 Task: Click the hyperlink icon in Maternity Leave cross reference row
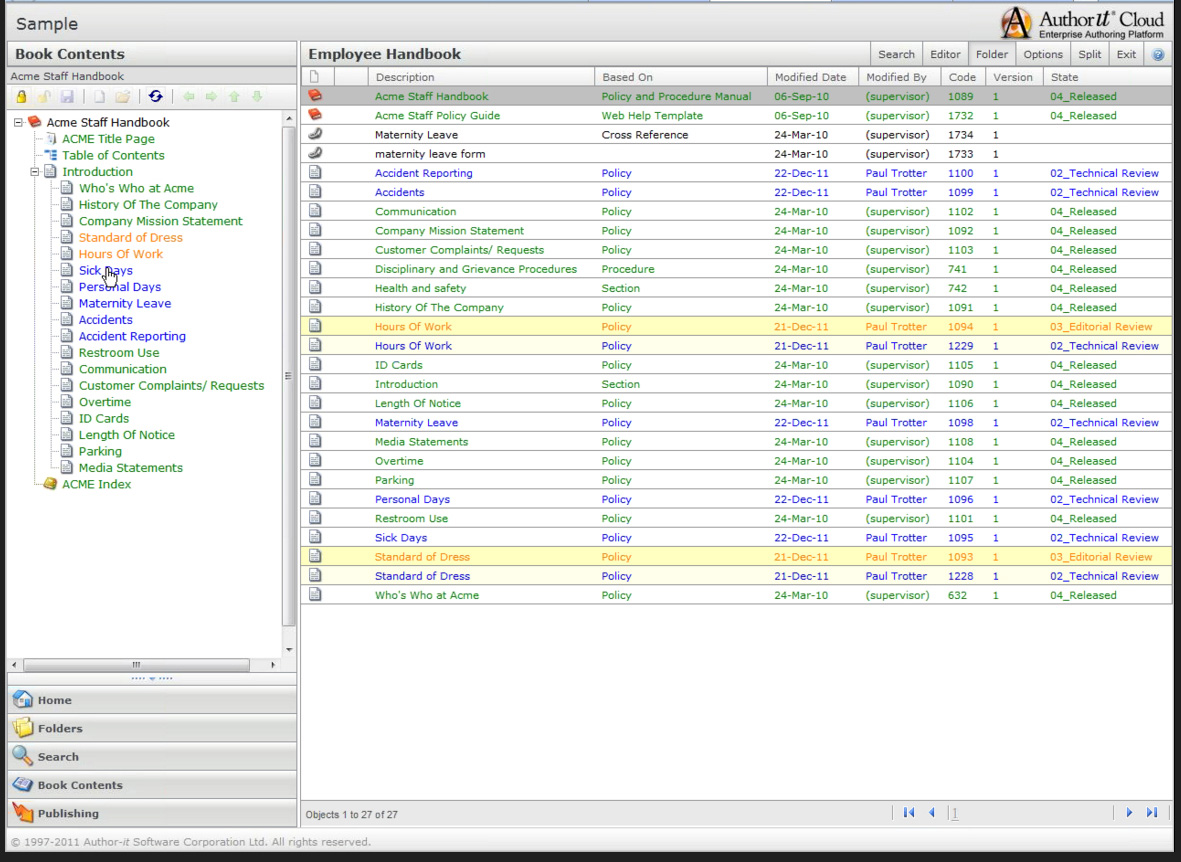[315, 133]
